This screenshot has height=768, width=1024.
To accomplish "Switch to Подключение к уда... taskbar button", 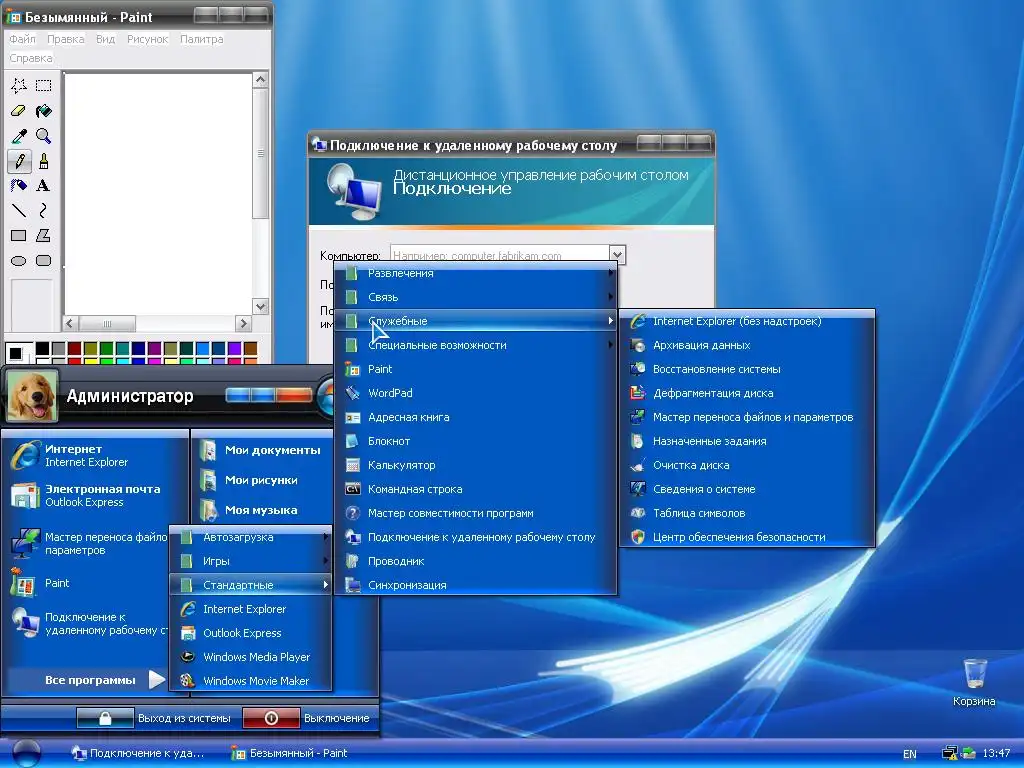I will click(138, 753).
